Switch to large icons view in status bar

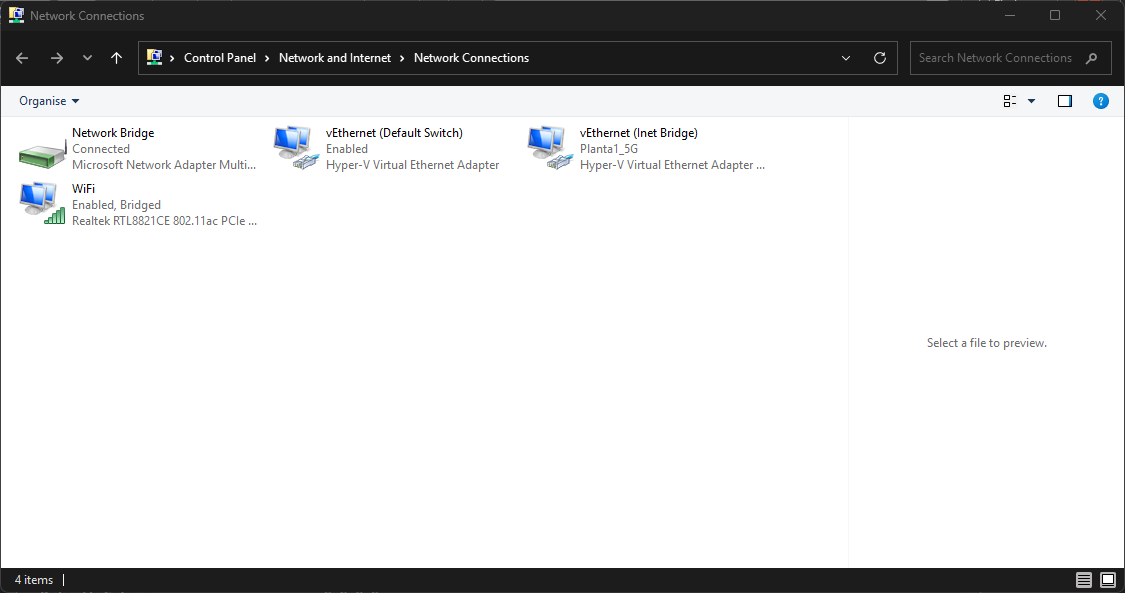[x=1108, y=580]
